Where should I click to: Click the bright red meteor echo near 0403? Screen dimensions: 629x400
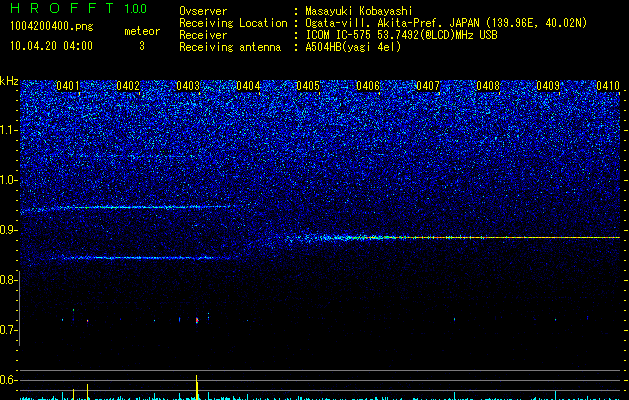[x=197, y=320]
